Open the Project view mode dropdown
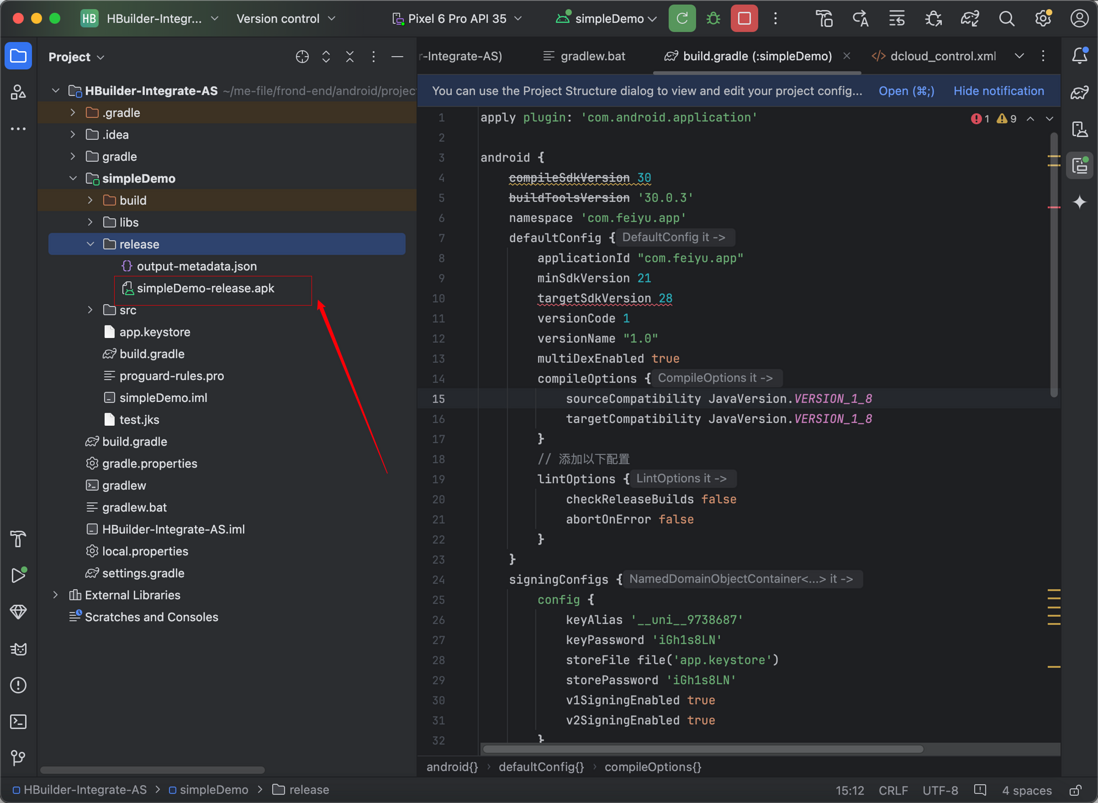The height and width of the screenshot is (803, 1098). point(76,57)
